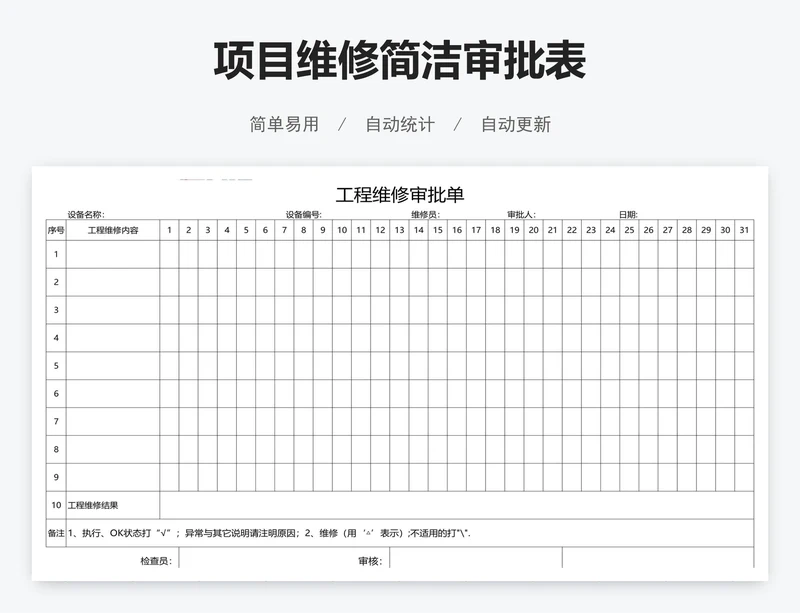This screenshot has width=800, height=613.
Task: Select day column header 15
Action: tap(438, 230)
